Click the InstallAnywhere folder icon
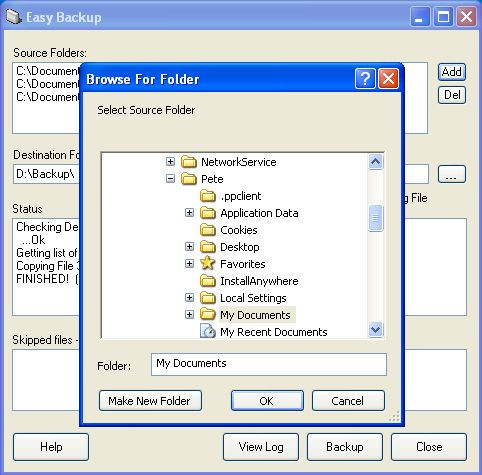The width and height of the screenshot is (482, 475). 208,281
